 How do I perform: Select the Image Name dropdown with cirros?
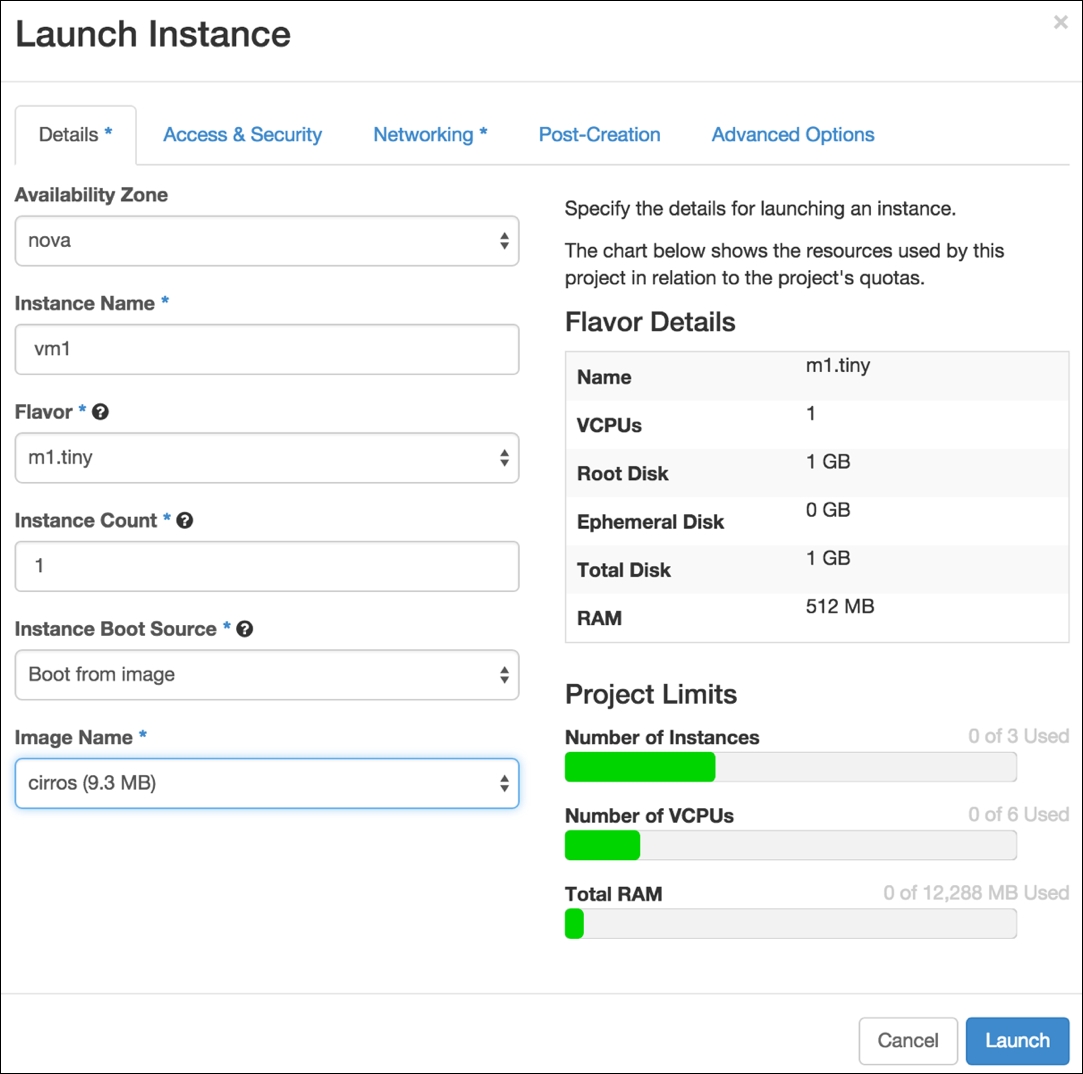tap(267, 783)
